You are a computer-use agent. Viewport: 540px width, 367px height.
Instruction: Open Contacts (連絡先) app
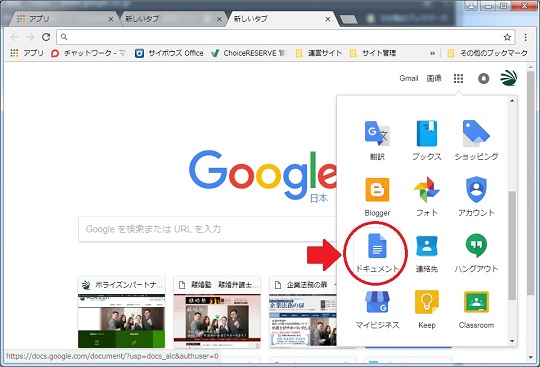pos(427,253)
